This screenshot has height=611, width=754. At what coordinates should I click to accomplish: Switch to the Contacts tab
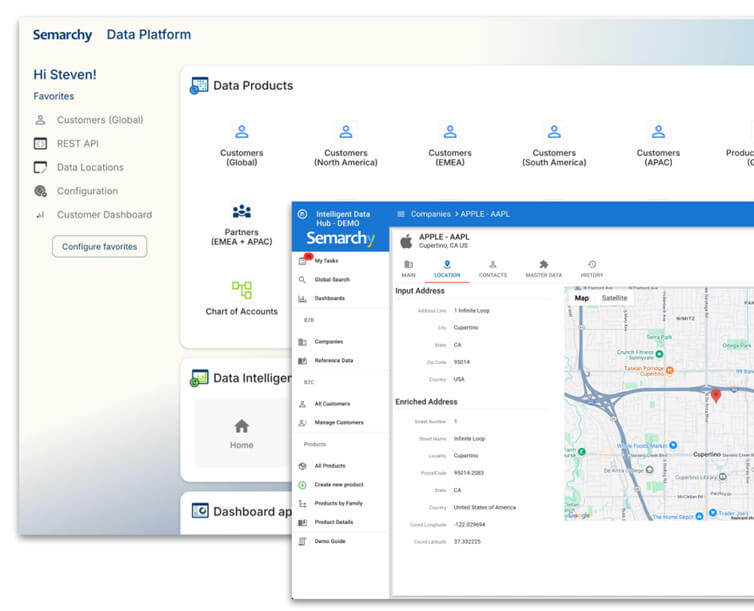492,269
